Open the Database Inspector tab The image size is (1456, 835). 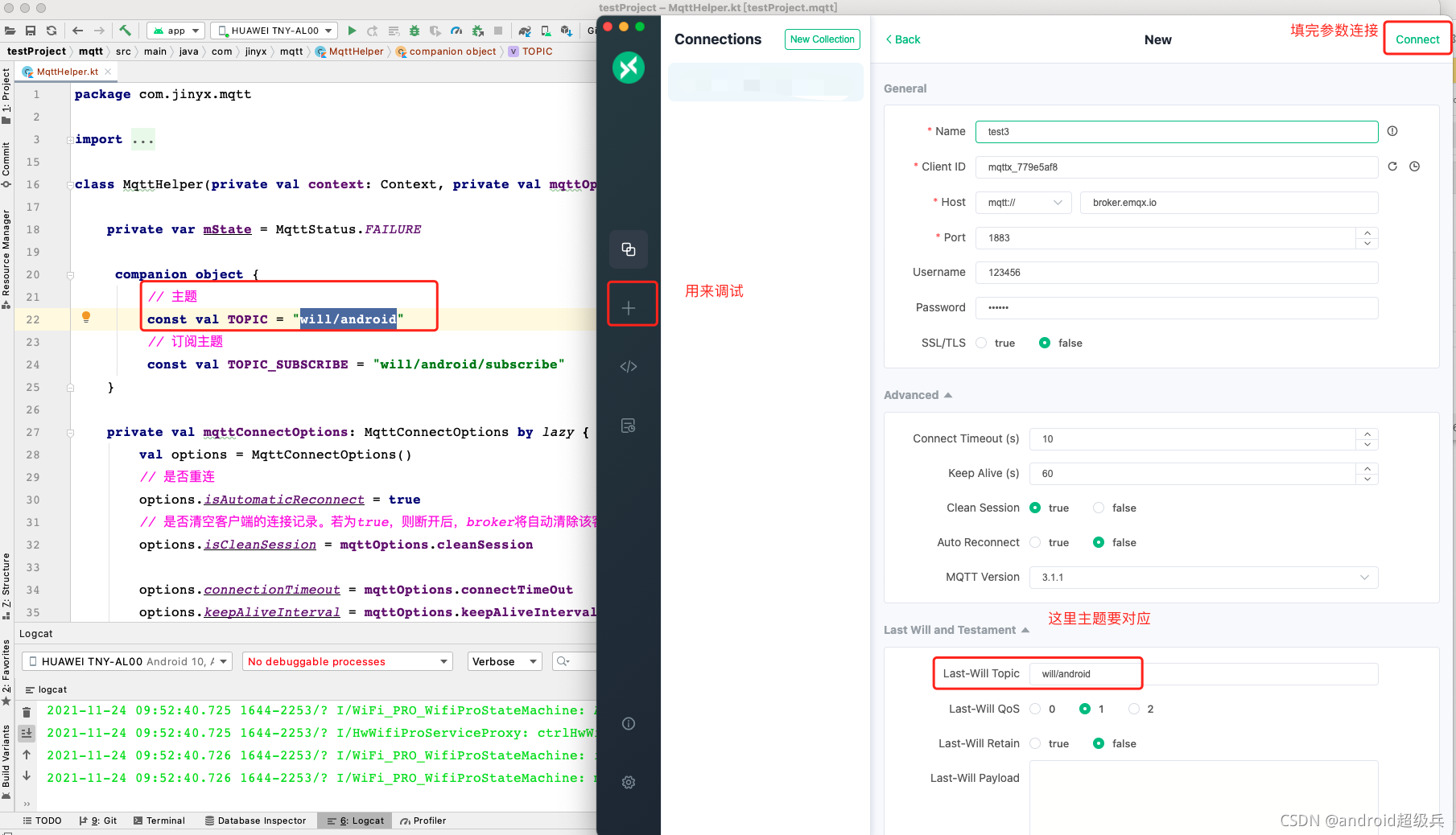pyautogui.click(x=256, y=821)
